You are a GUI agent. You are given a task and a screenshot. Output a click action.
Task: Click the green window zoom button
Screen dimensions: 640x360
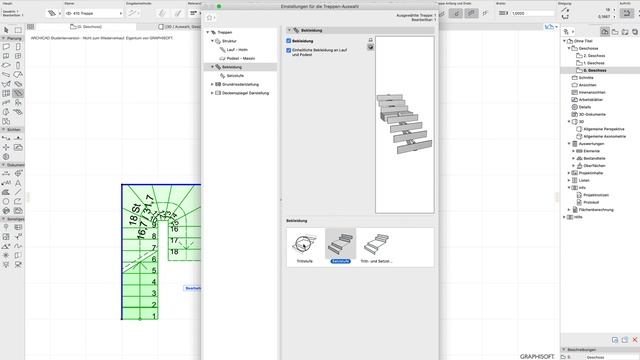tap(219, 6)
